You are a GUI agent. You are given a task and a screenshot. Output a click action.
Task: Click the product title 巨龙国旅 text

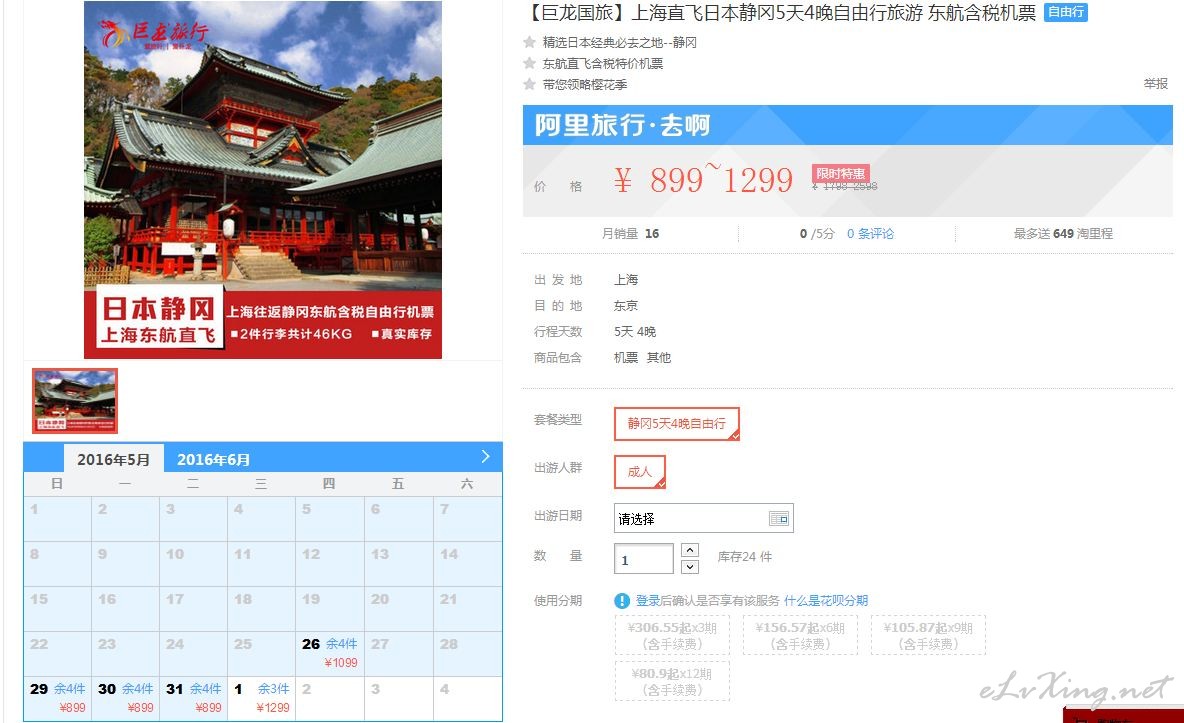(780, 13)
